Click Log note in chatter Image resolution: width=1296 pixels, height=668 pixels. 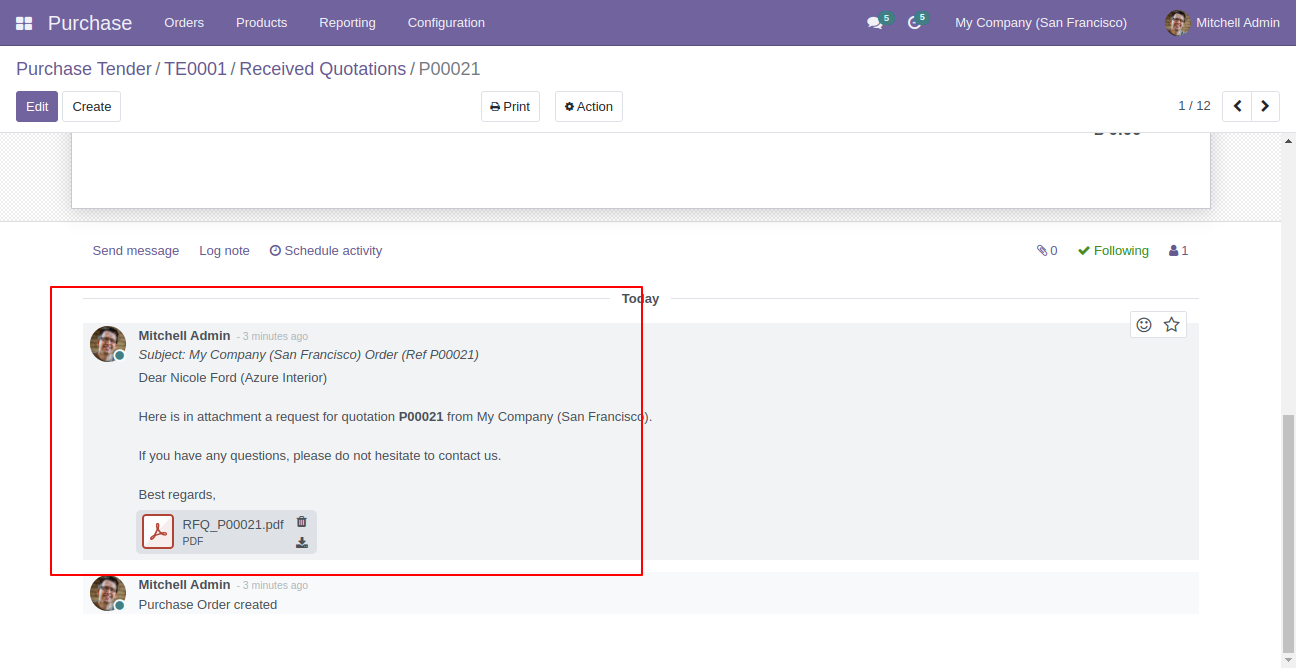click(x=224, y=251)
